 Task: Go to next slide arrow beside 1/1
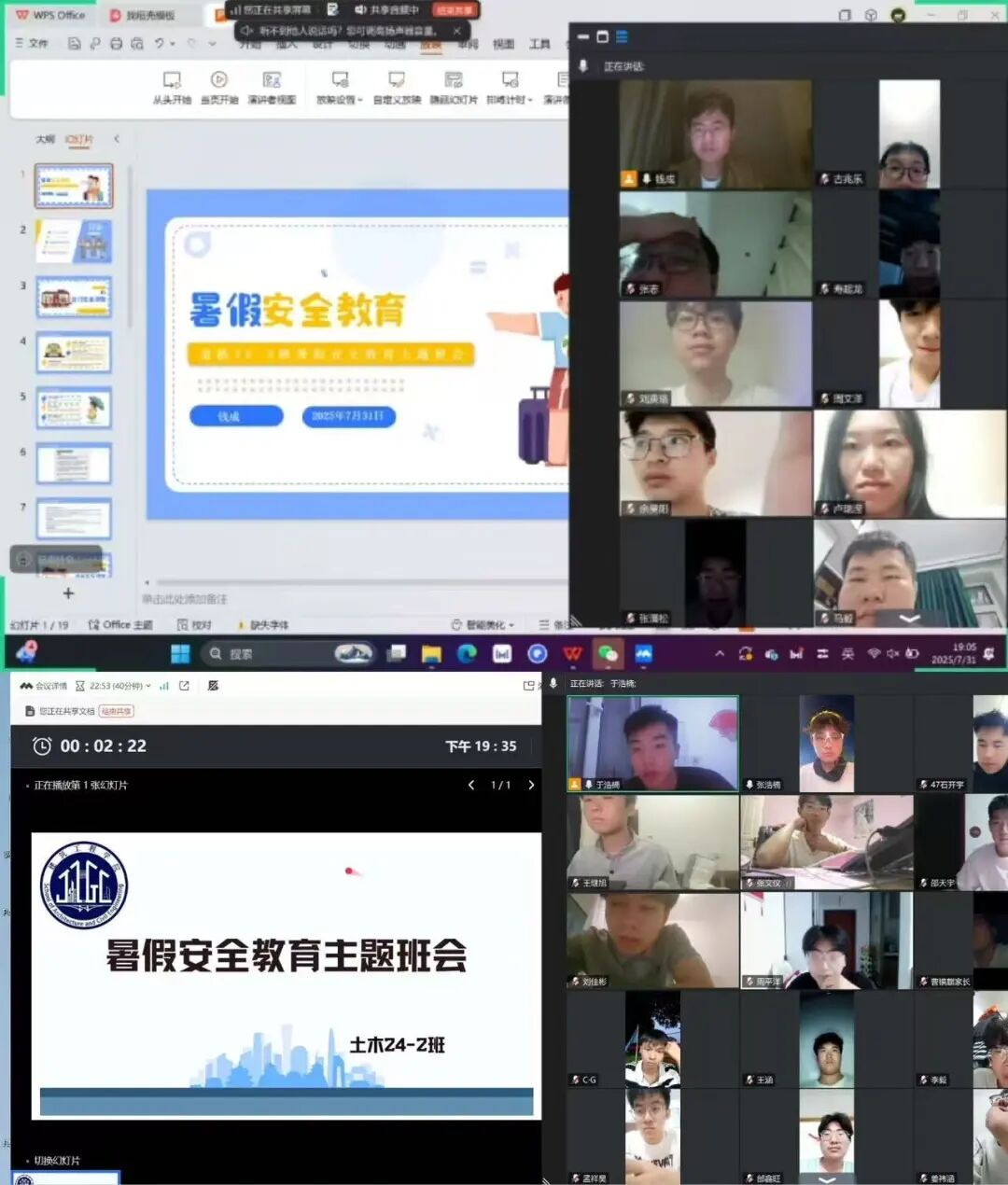point(531,785)
